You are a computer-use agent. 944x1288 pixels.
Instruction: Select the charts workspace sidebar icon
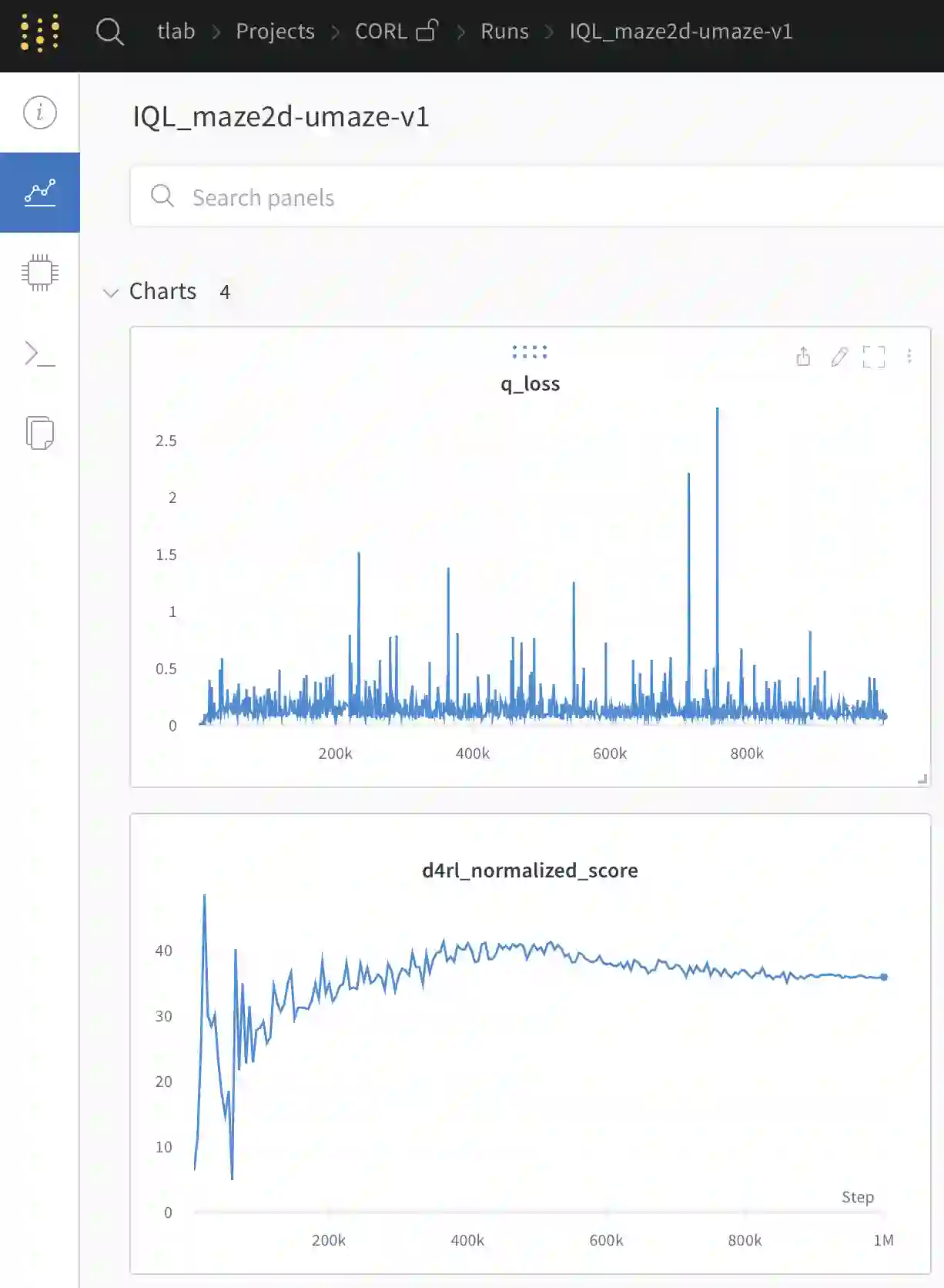39,193
